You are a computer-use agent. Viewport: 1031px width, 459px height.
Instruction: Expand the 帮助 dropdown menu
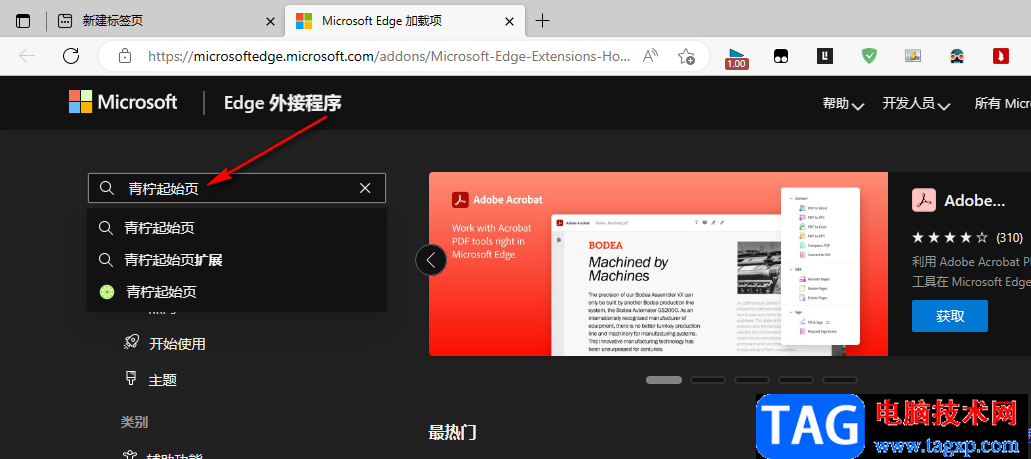tap(843, 103)
